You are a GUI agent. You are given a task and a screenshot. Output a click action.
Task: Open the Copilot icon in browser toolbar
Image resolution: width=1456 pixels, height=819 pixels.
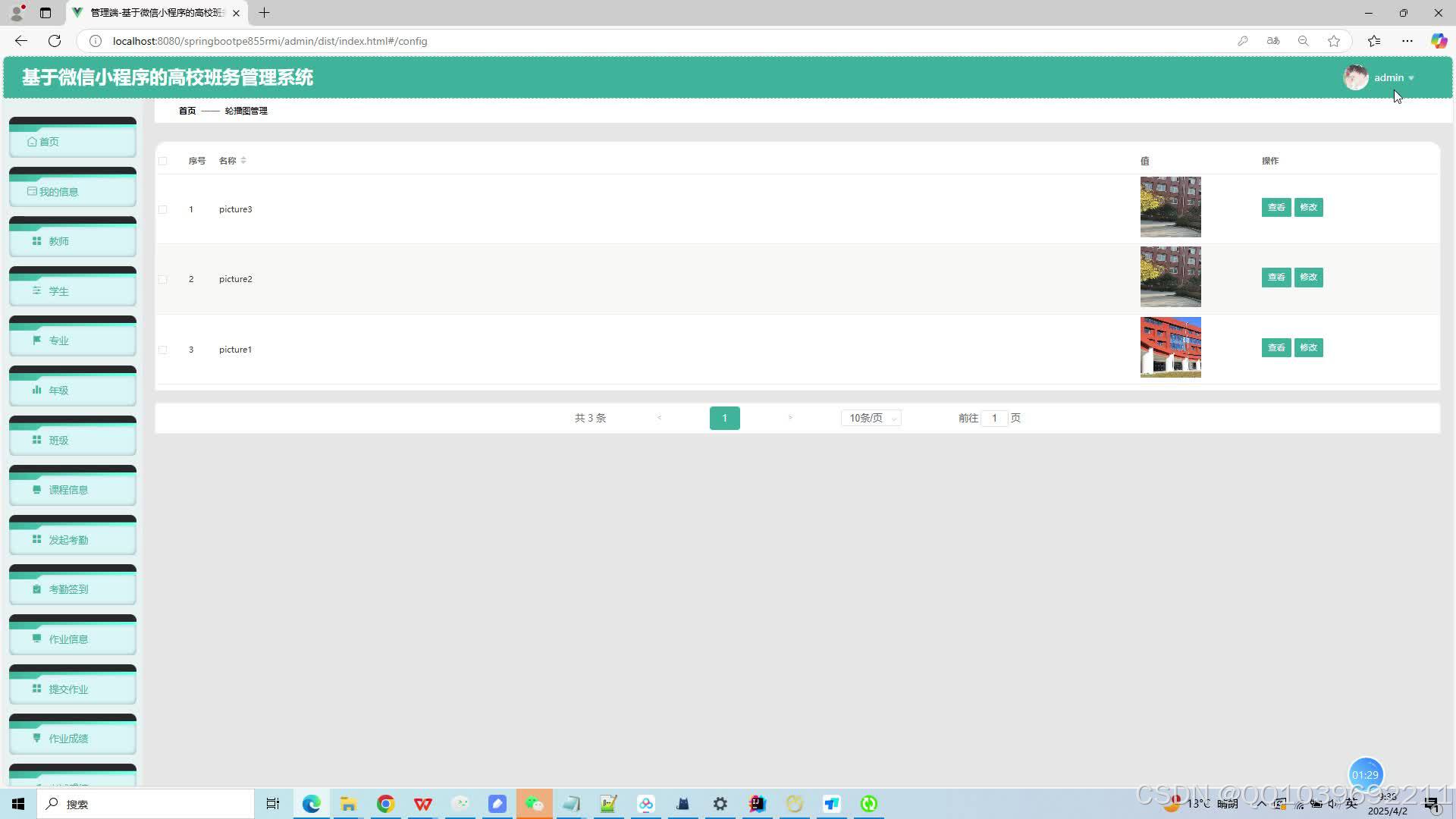pos(1439,41)
